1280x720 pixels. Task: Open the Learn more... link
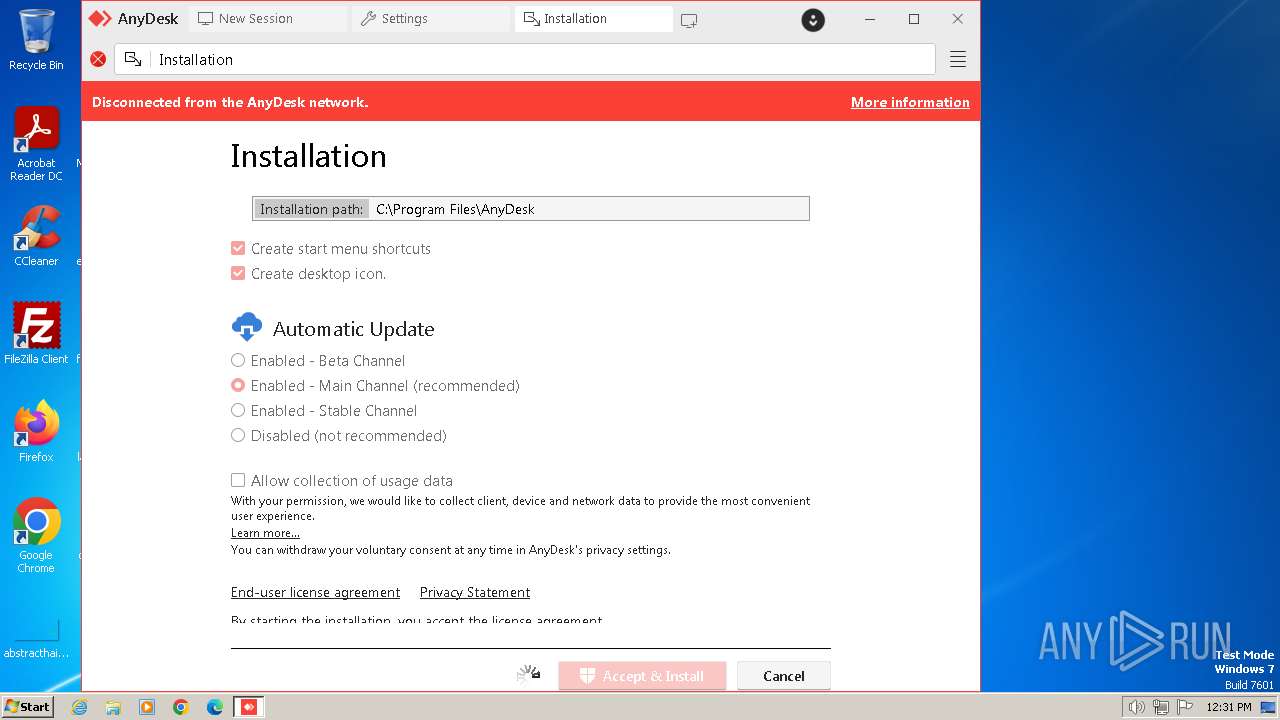[265, 533]
